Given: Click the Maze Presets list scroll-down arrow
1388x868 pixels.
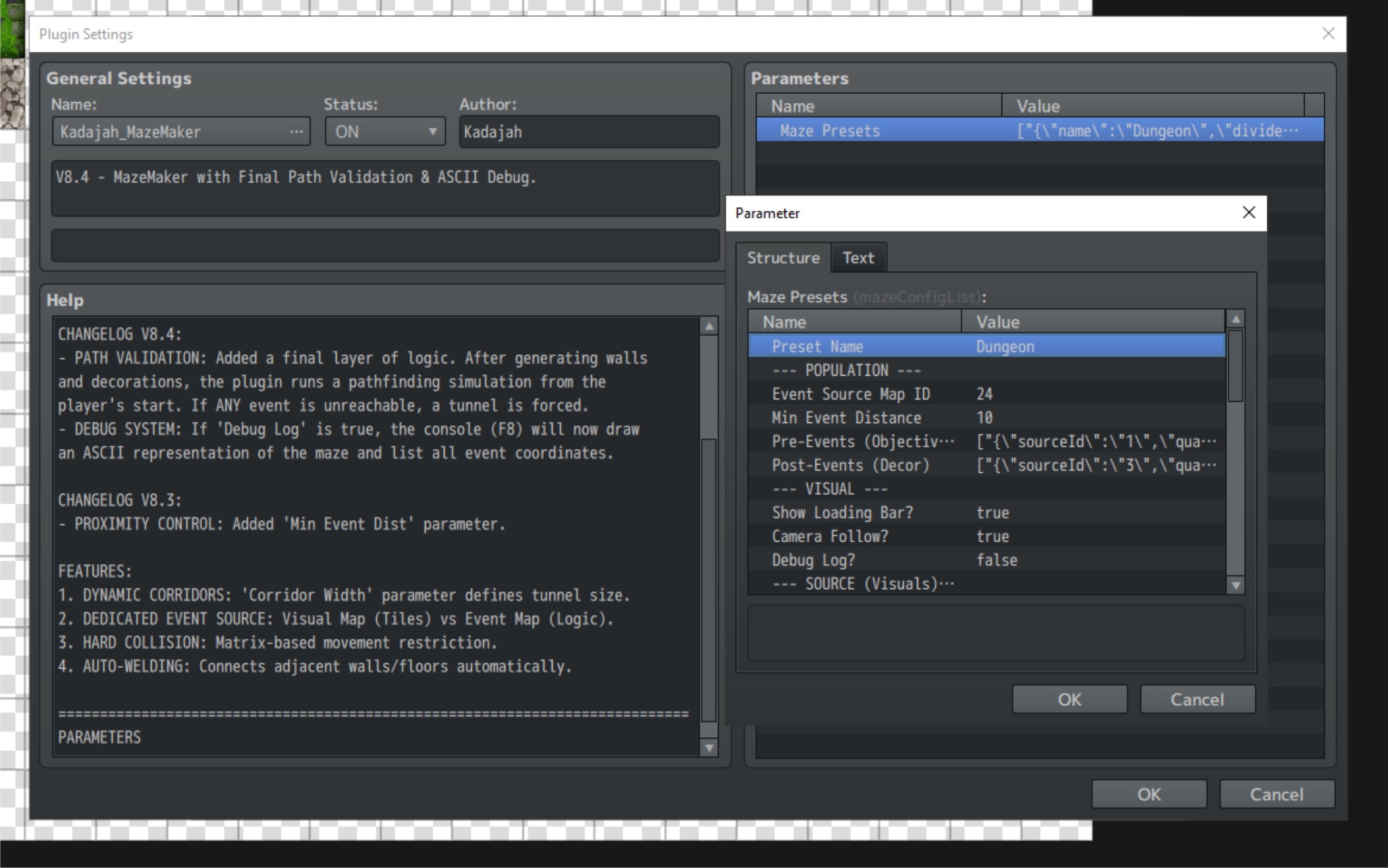Looking at the screenshot, I should [x=1236, y=586].
